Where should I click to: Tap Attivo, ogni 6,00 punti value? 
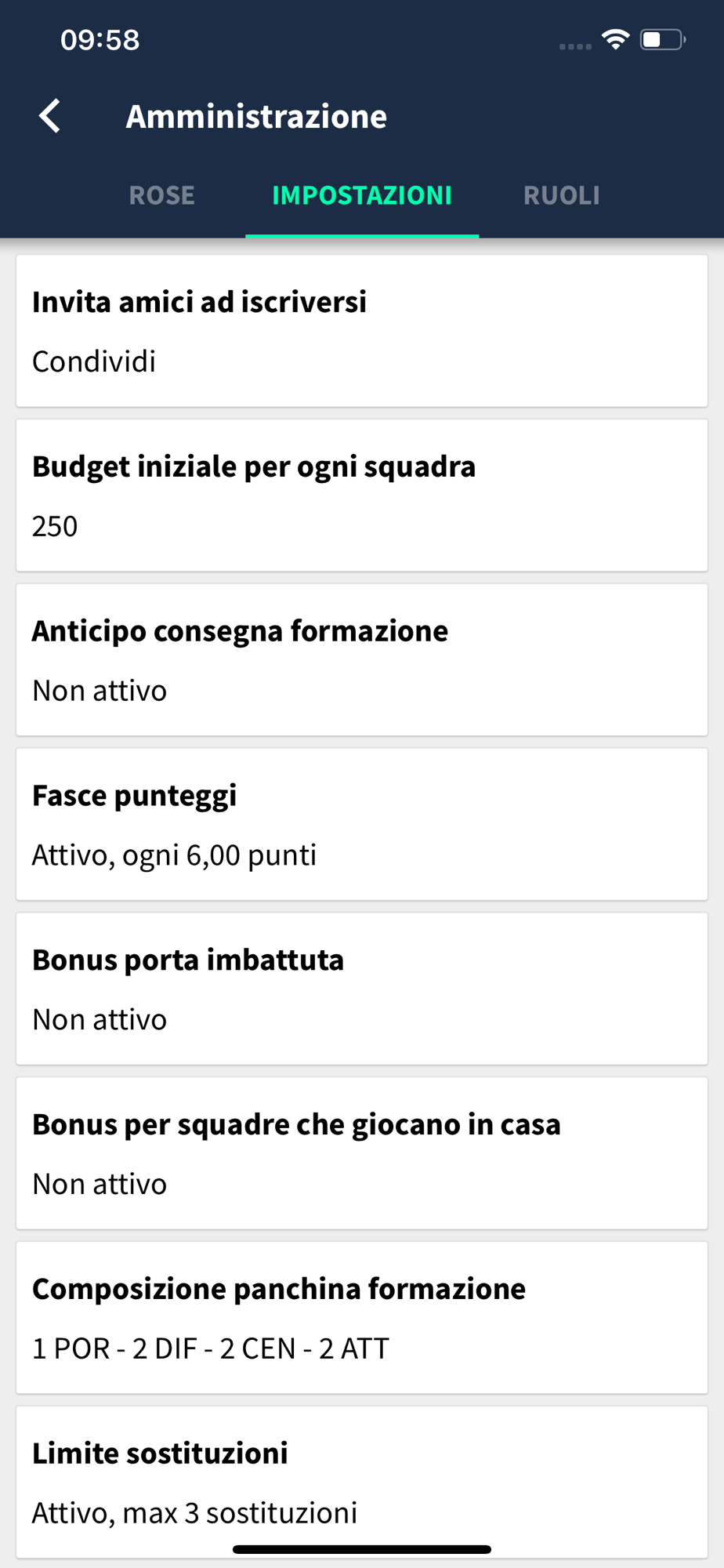pos(174,855)
